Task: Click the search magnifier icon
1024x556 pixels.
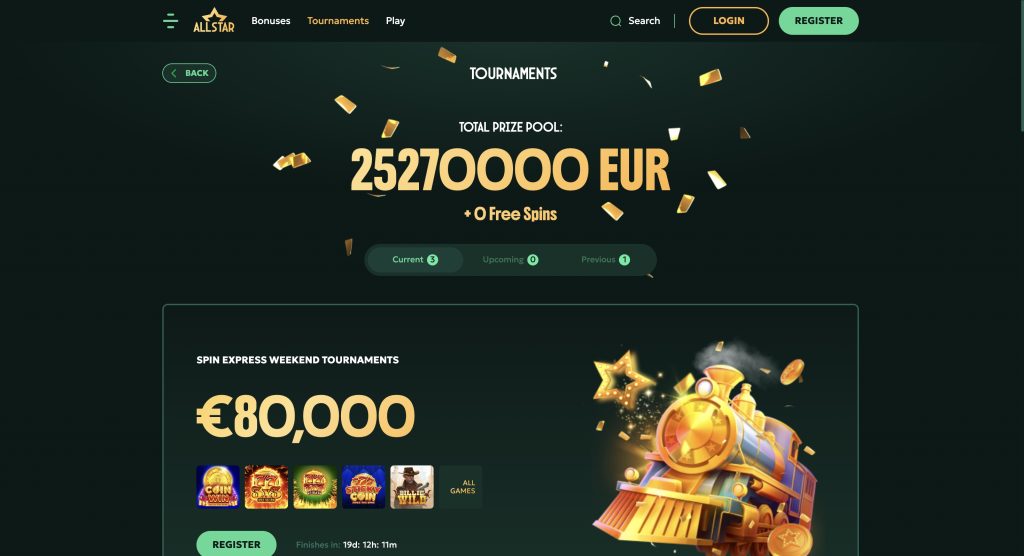Action: [615, 21]
